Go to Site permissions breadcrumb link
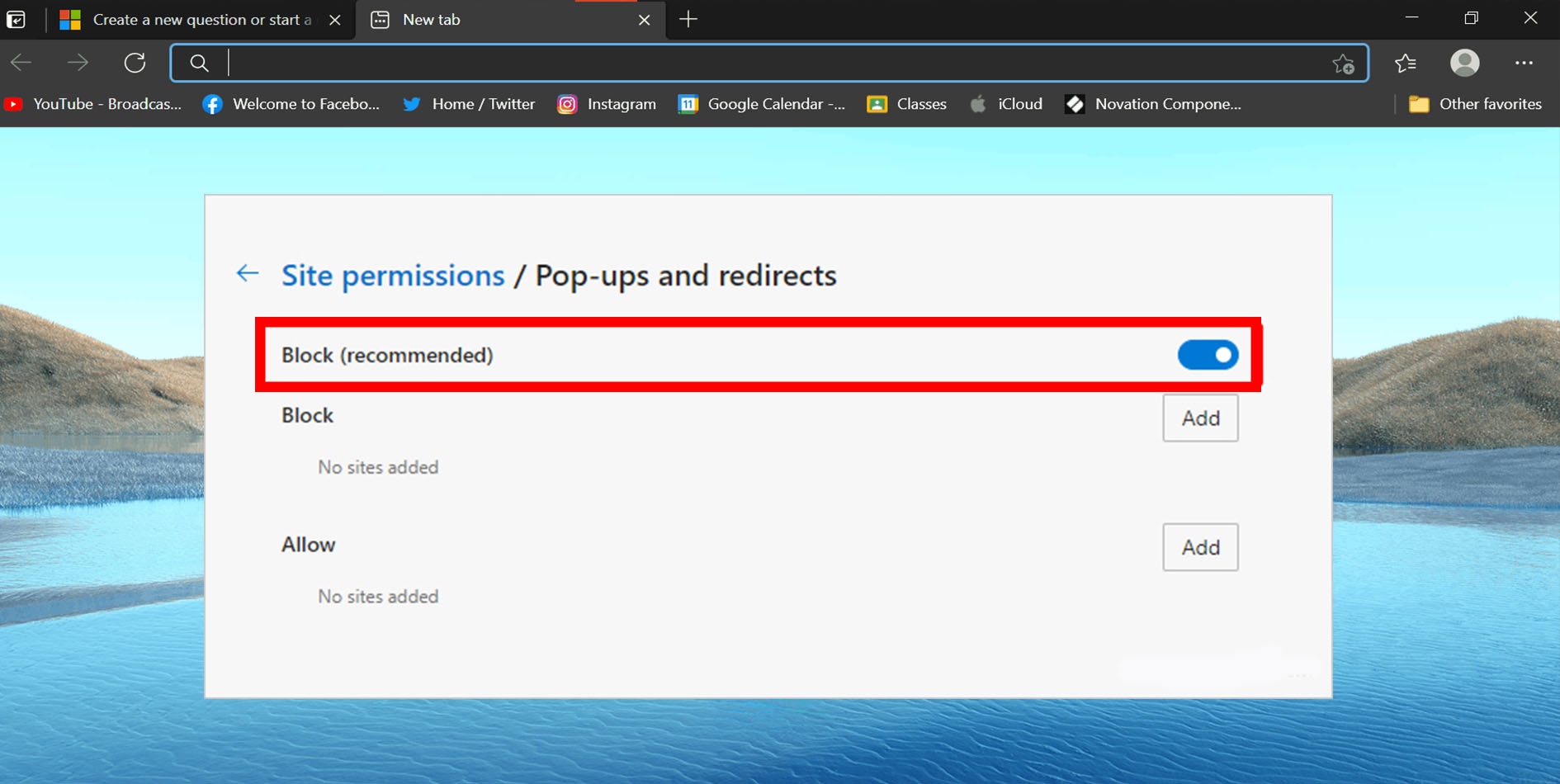The width and height of the screenshot is (1560, 784). [x=393, y=275]
